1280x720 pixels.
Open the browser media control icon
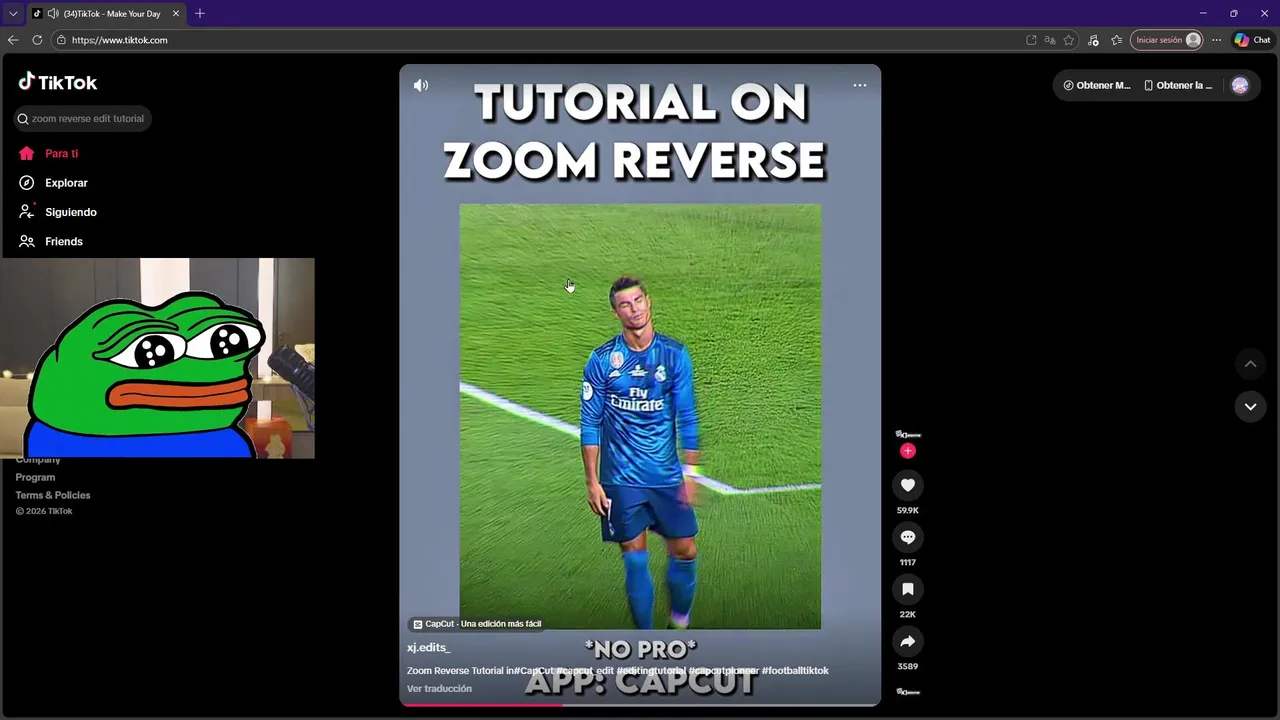(x=1093, y=40)
